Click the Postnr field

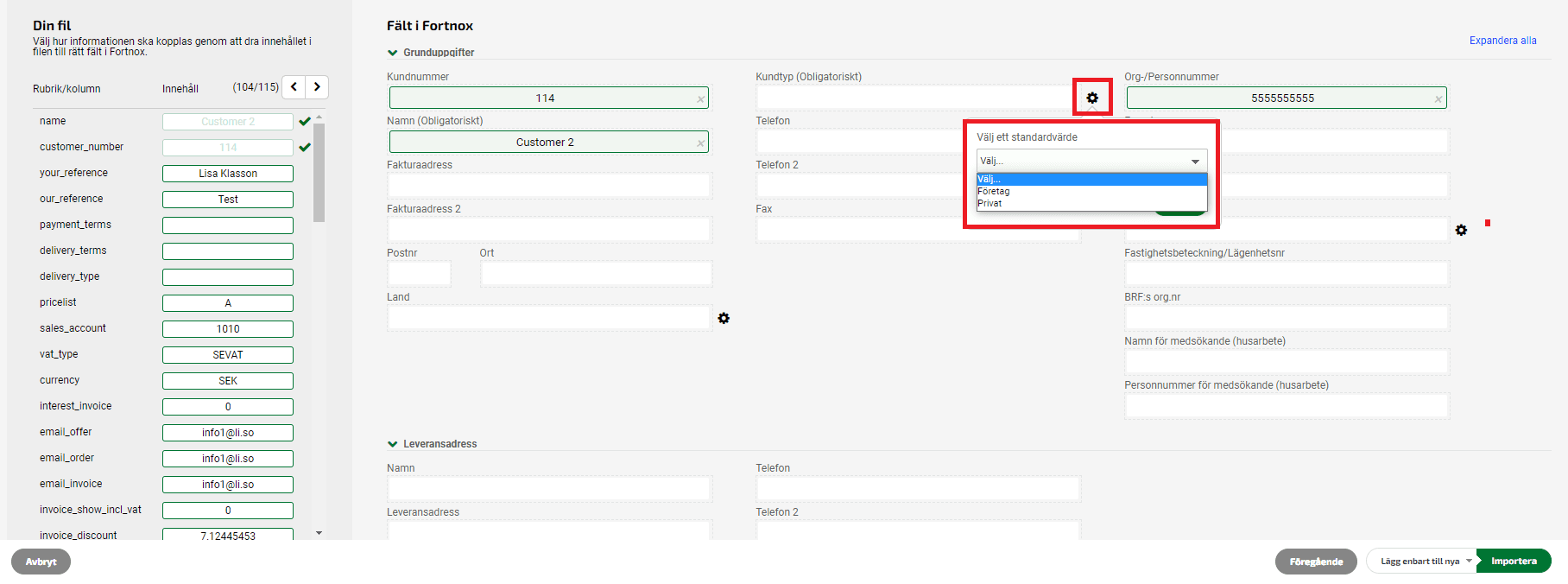pyautogui.click(x=419, y=273)
